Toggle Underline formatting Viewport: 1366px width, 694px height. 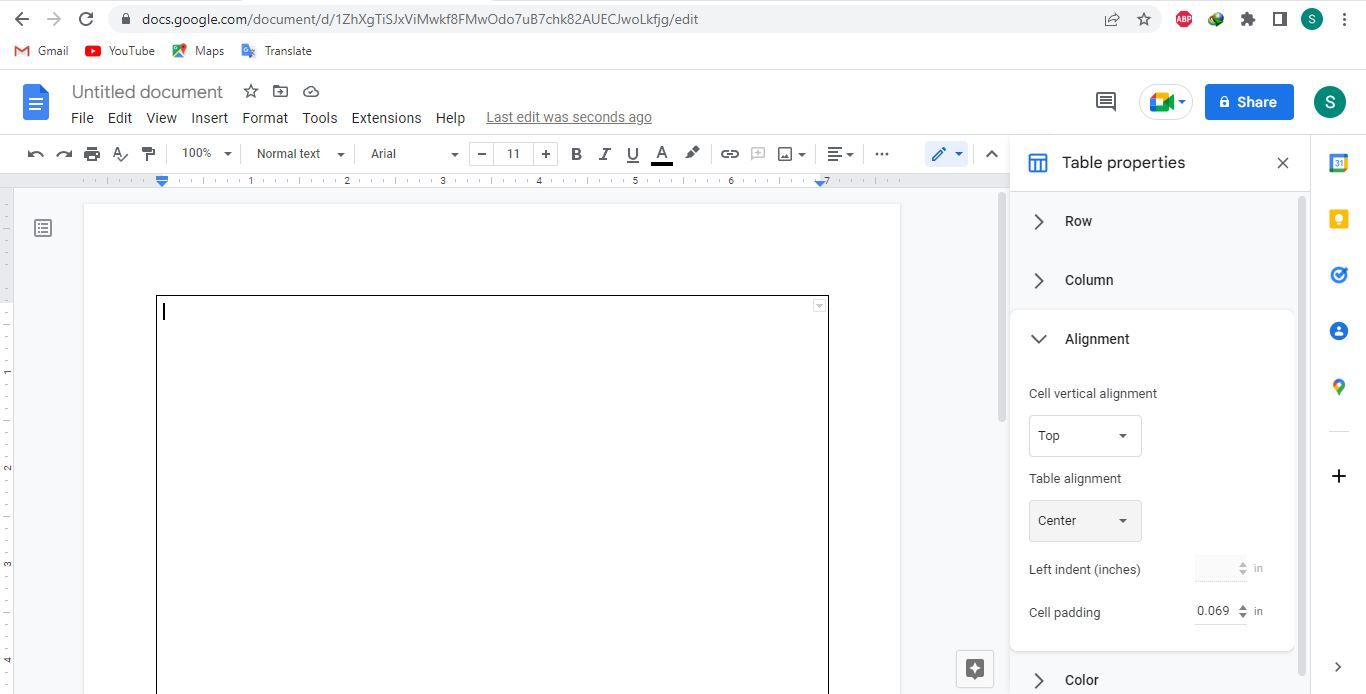(632, 154)
